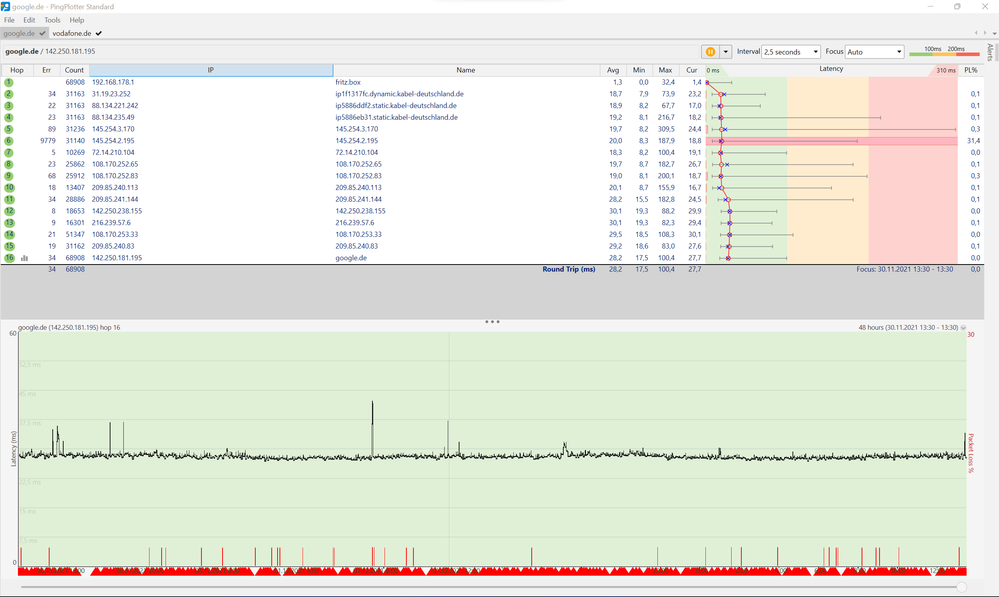Select hop 16 green circle icon
The width and height of the screenshot is (999, 597).
(x=9, y=258)
